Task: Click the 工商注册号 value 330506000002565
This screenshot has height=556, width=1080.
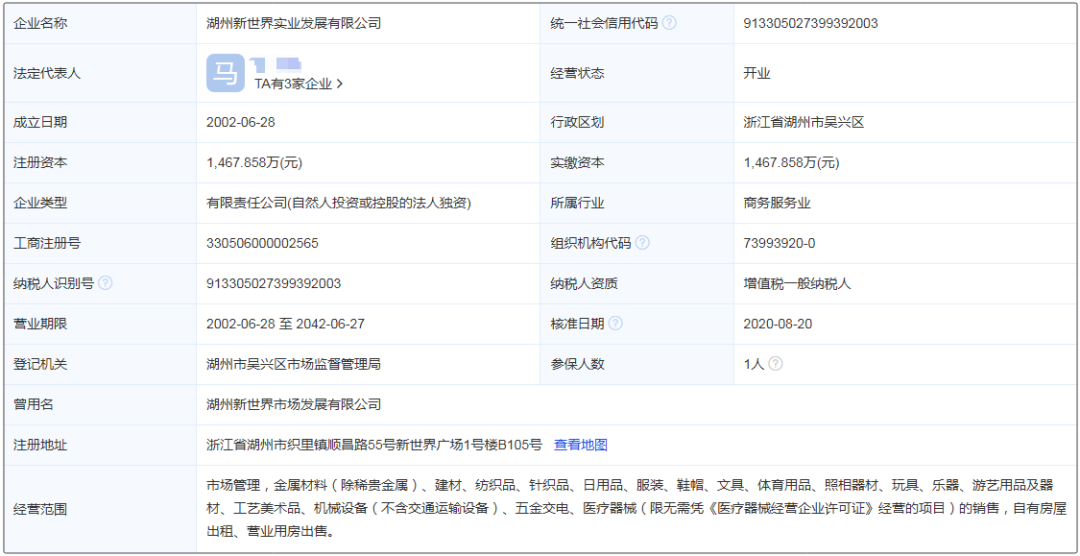Action: pyautogui.click(x=262, y=243)
